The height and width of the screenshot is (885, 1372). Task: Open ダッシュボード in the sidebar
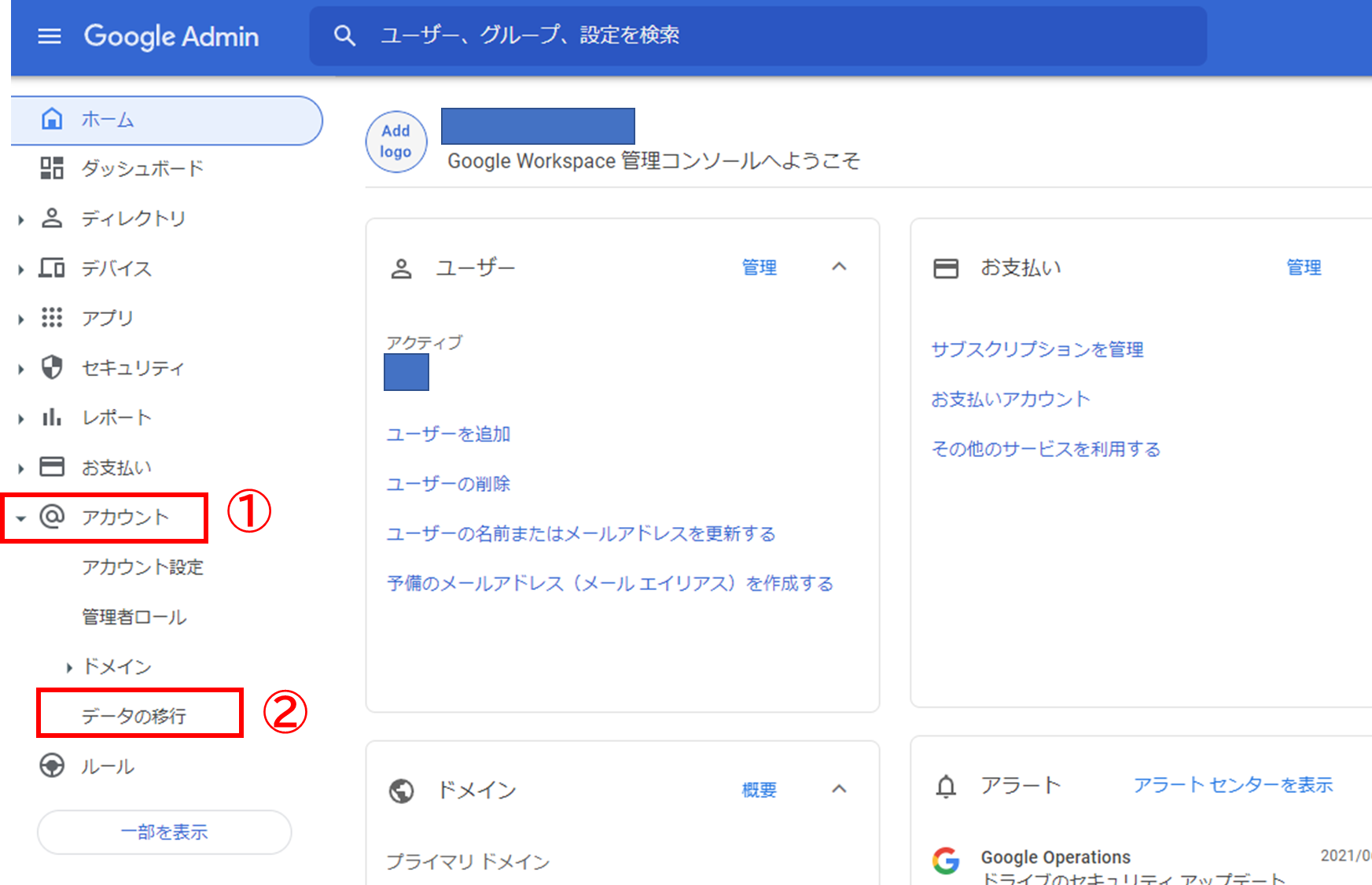tap(142, 168)
